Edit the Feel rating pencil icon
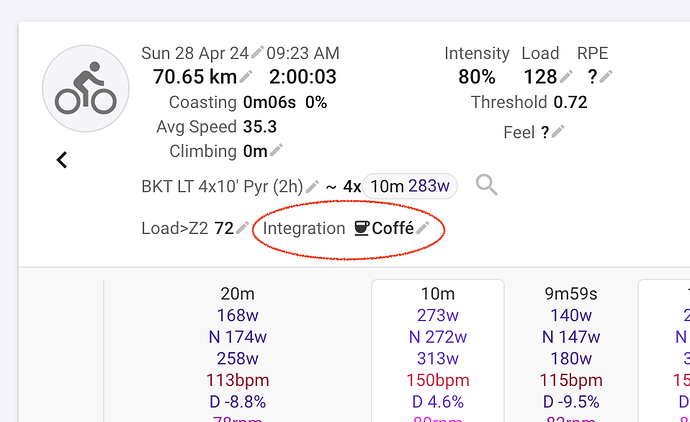This screenshot has width=690, height=422. 558,131
